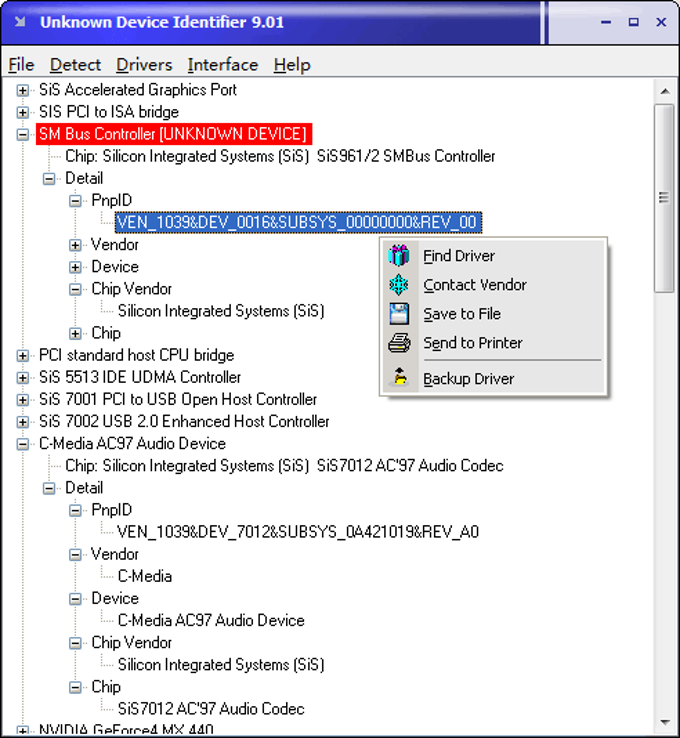Select the SiS 5513 IDE UDMA Controller item
This screenshot has height=738, width=680.
tap(139, 377)
